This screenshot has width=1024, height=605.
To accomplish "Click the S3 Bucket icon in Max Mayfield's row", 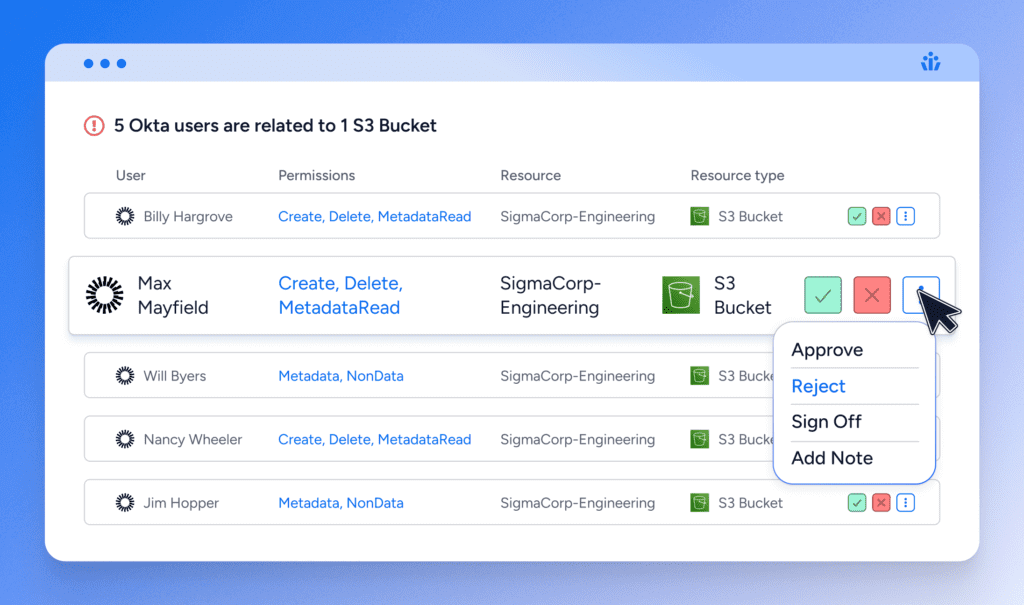I will (681, 295).
